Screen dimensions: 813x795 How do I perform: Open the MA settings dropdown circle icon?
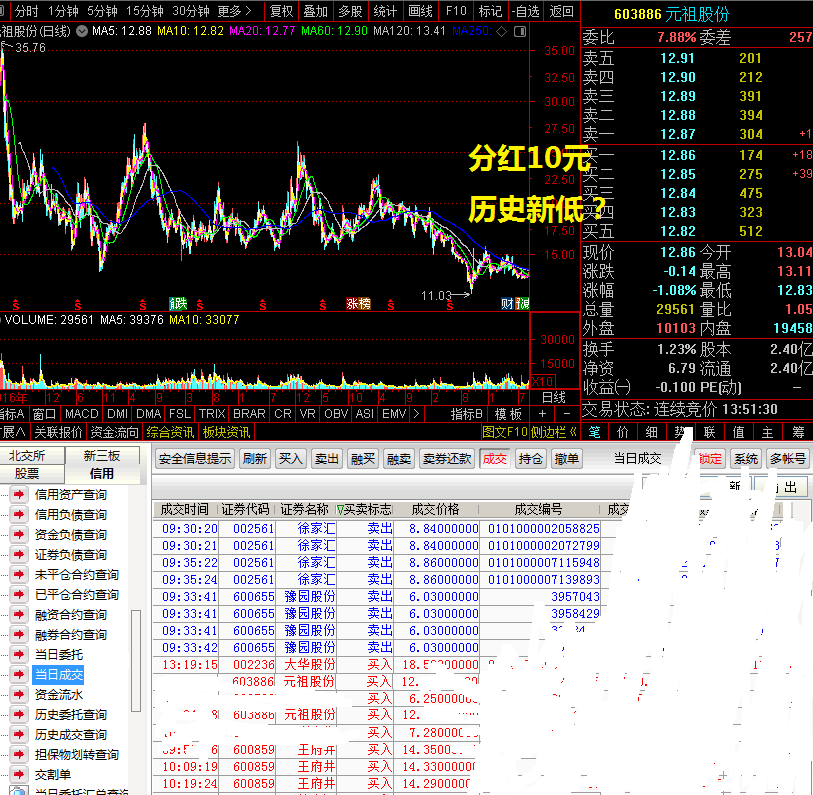(82, 31)
